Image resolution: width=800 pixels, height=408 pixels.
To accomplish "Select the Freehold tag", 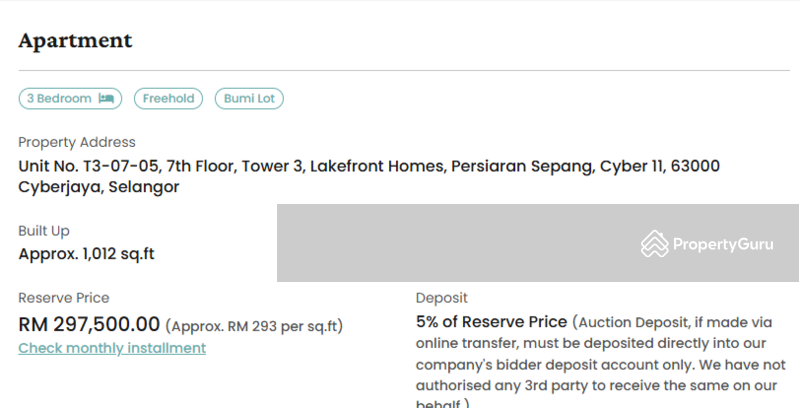I will [x=168, y=98].
